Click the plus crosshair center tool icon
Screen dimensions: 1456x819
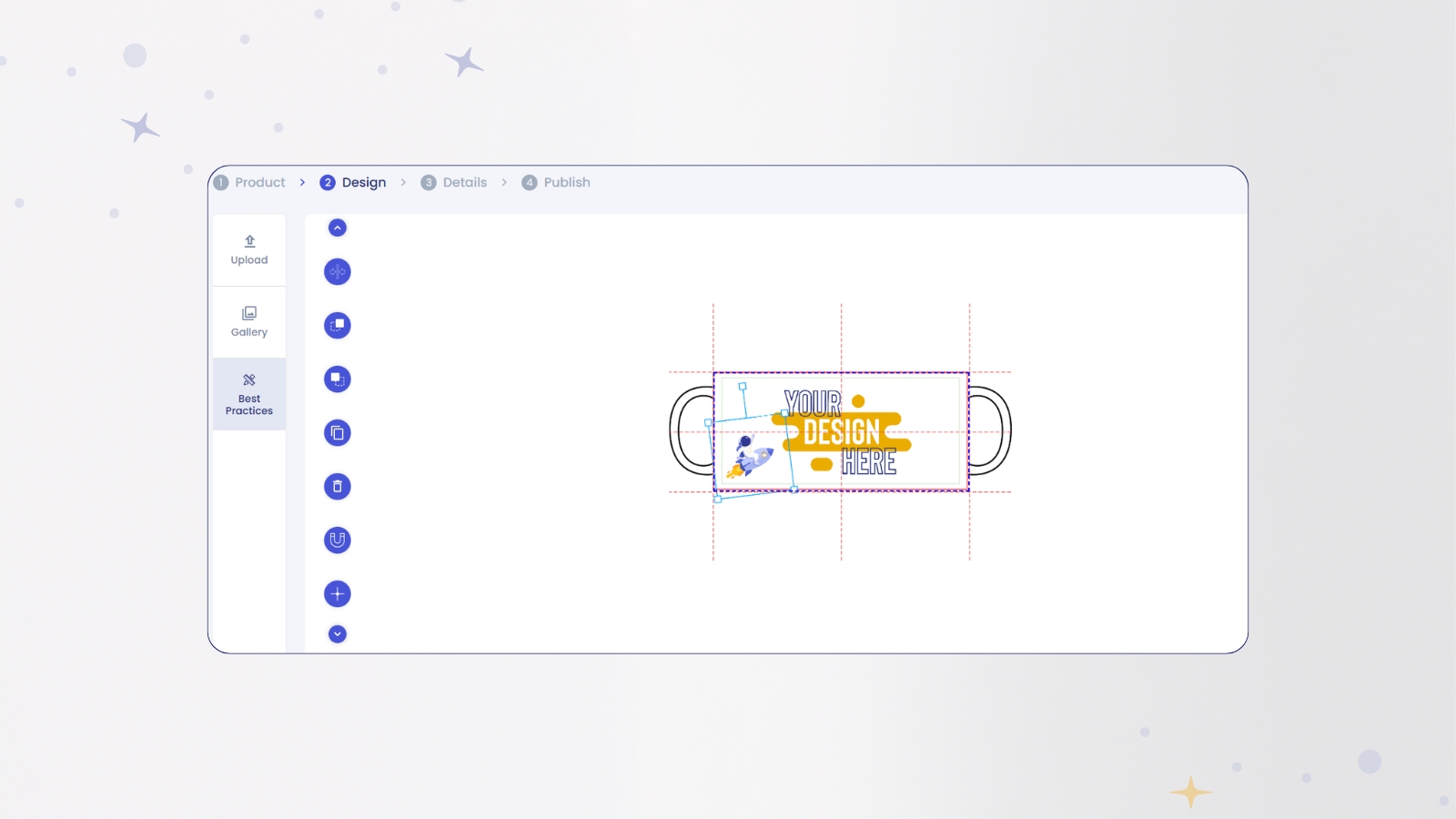pyautogui.click(x=338, y=594)
